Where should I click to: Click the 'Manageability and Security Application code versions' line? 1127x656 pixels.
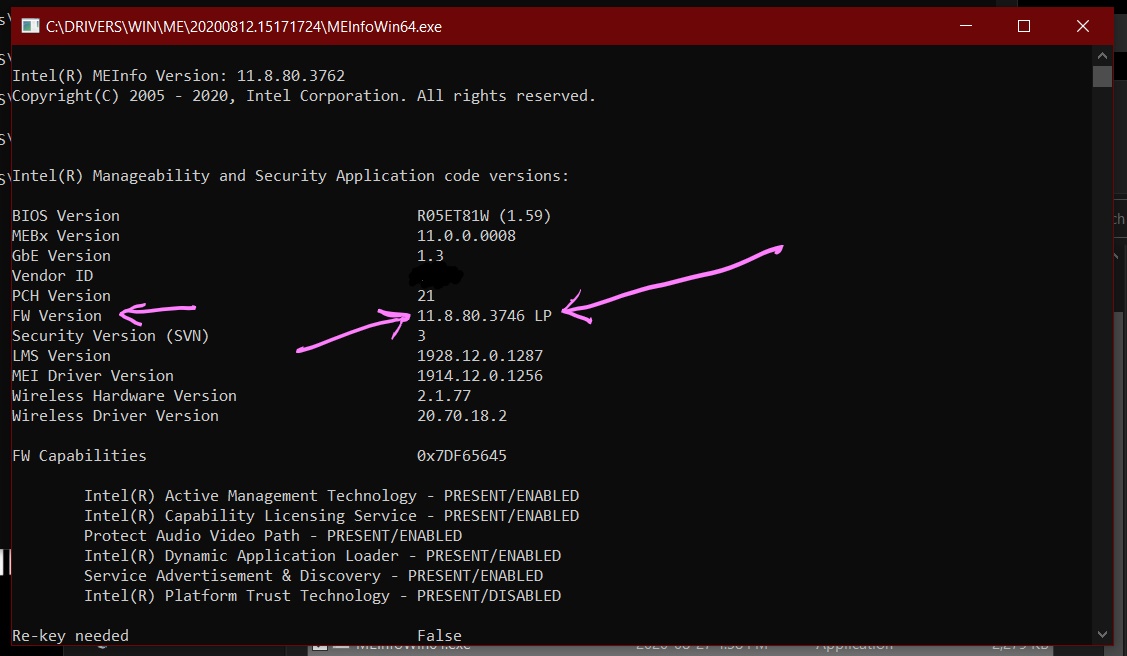pos(290,176)
